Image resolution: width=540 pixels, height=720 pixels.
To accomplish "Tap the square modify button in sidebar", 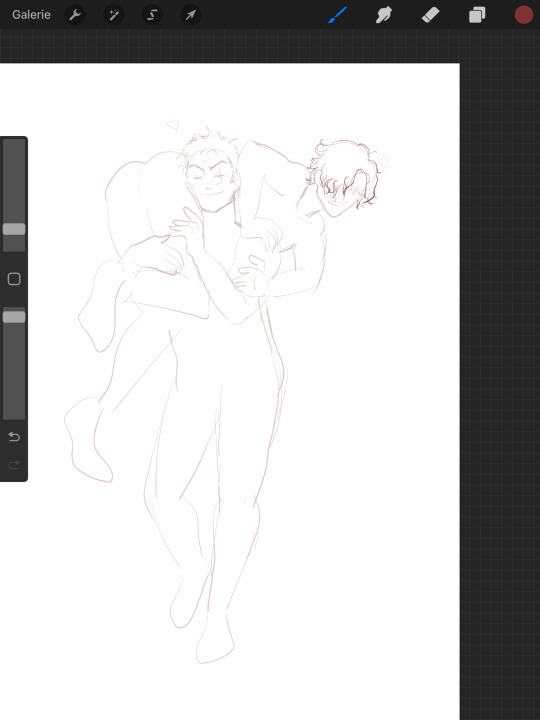I will click(14, 279).
